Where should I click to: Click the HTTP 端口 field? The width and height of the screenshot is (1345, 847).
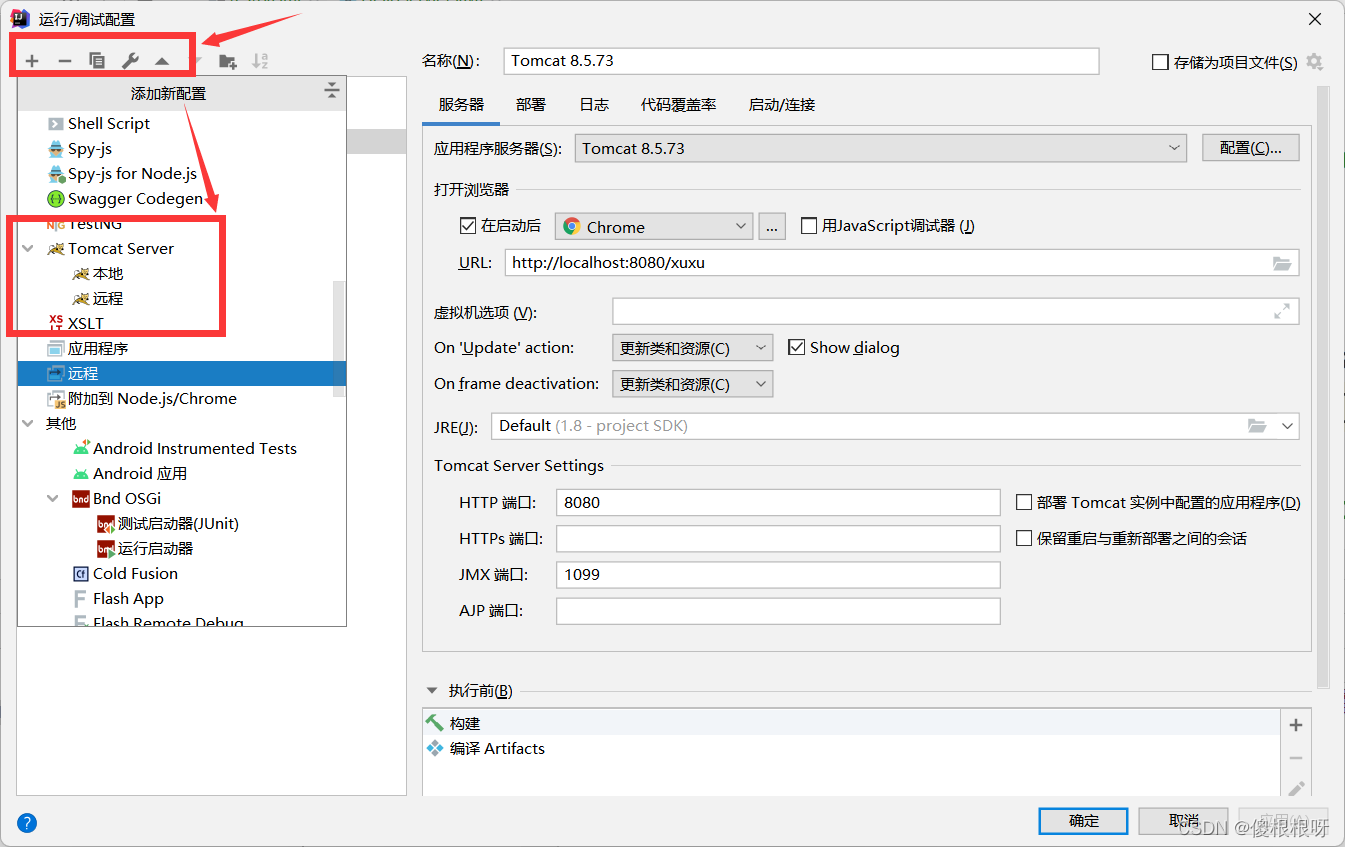(778, 502)
